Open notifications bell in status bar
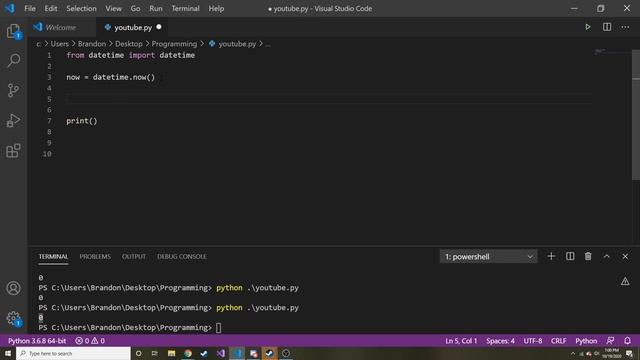Image resolution: width=640 pixels, height=360 pixels. click(627, 340)
